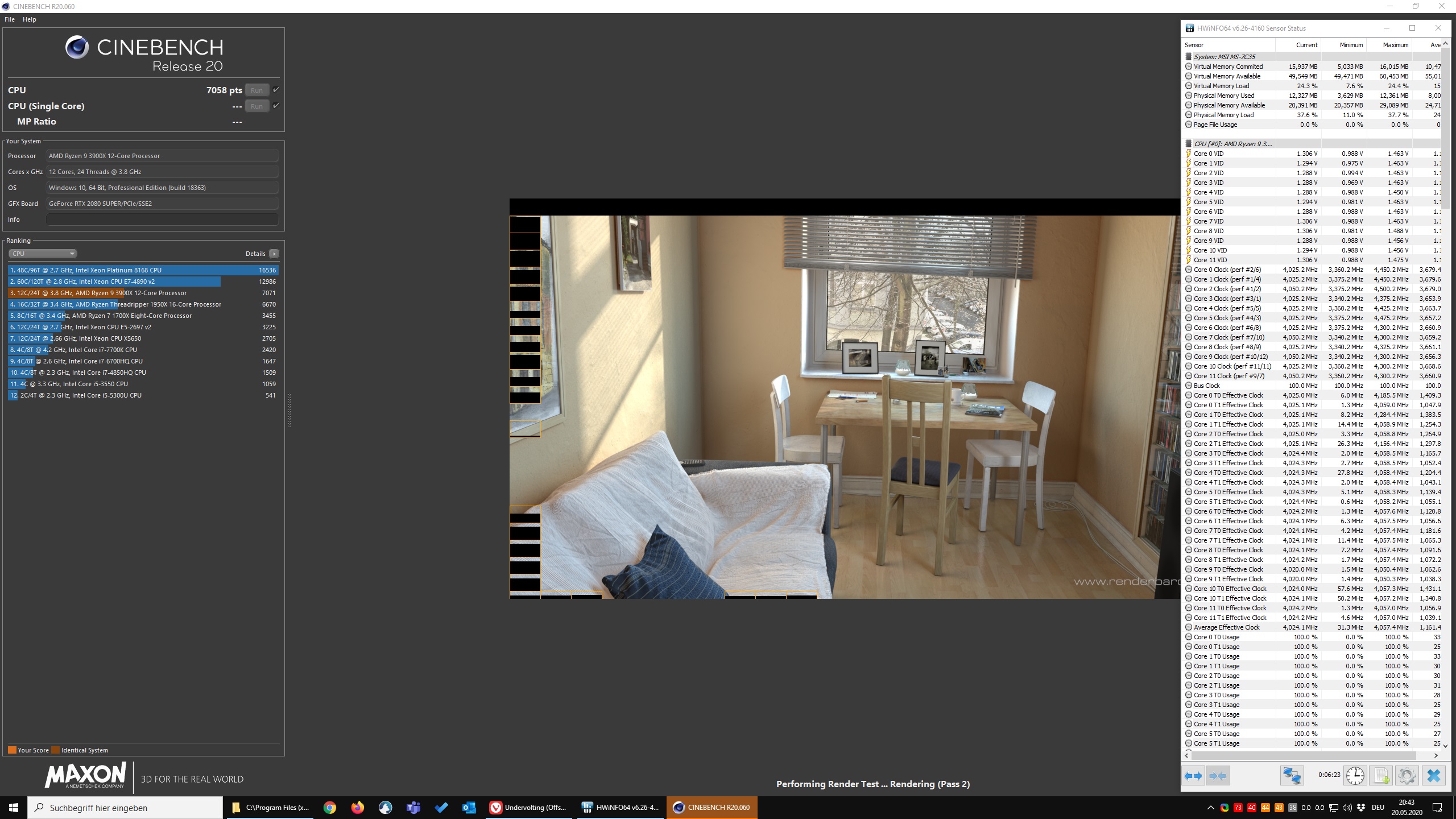1456x819 pixels.
Task: Select ranking entry Intel Core i5-5300U
Action: point(143,395)
